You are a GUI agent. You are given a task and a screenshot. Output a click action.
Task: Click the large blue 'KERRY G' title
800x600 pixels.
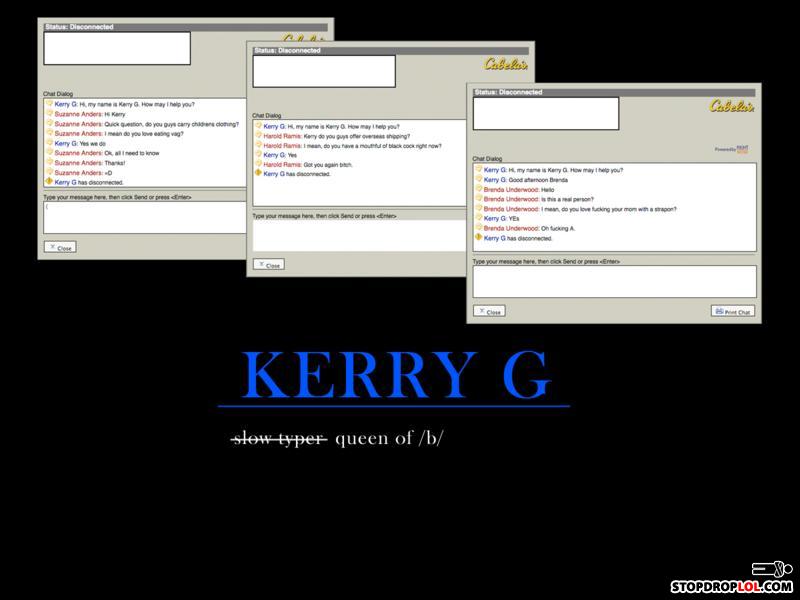[x=397, y=375]
